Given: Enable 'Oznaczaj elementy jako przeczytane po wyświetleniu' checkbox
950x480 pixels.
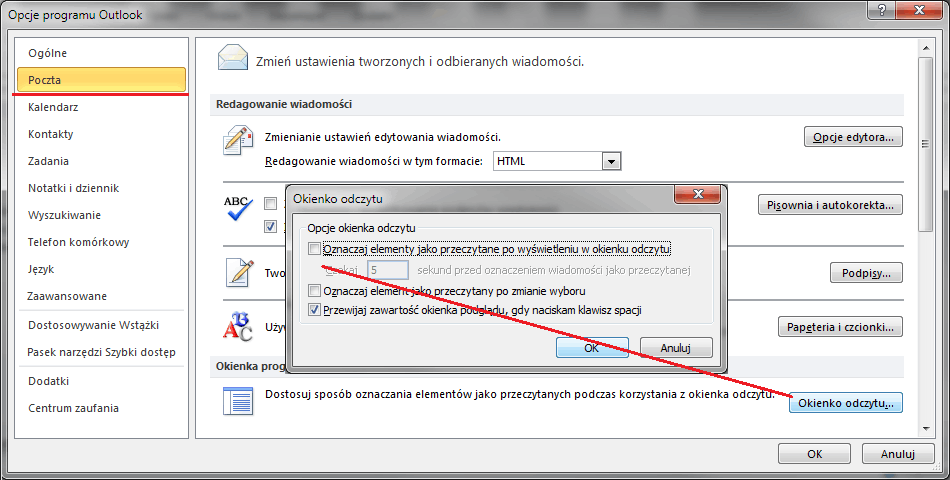Looking at the screenshot, I should (314, 248).
